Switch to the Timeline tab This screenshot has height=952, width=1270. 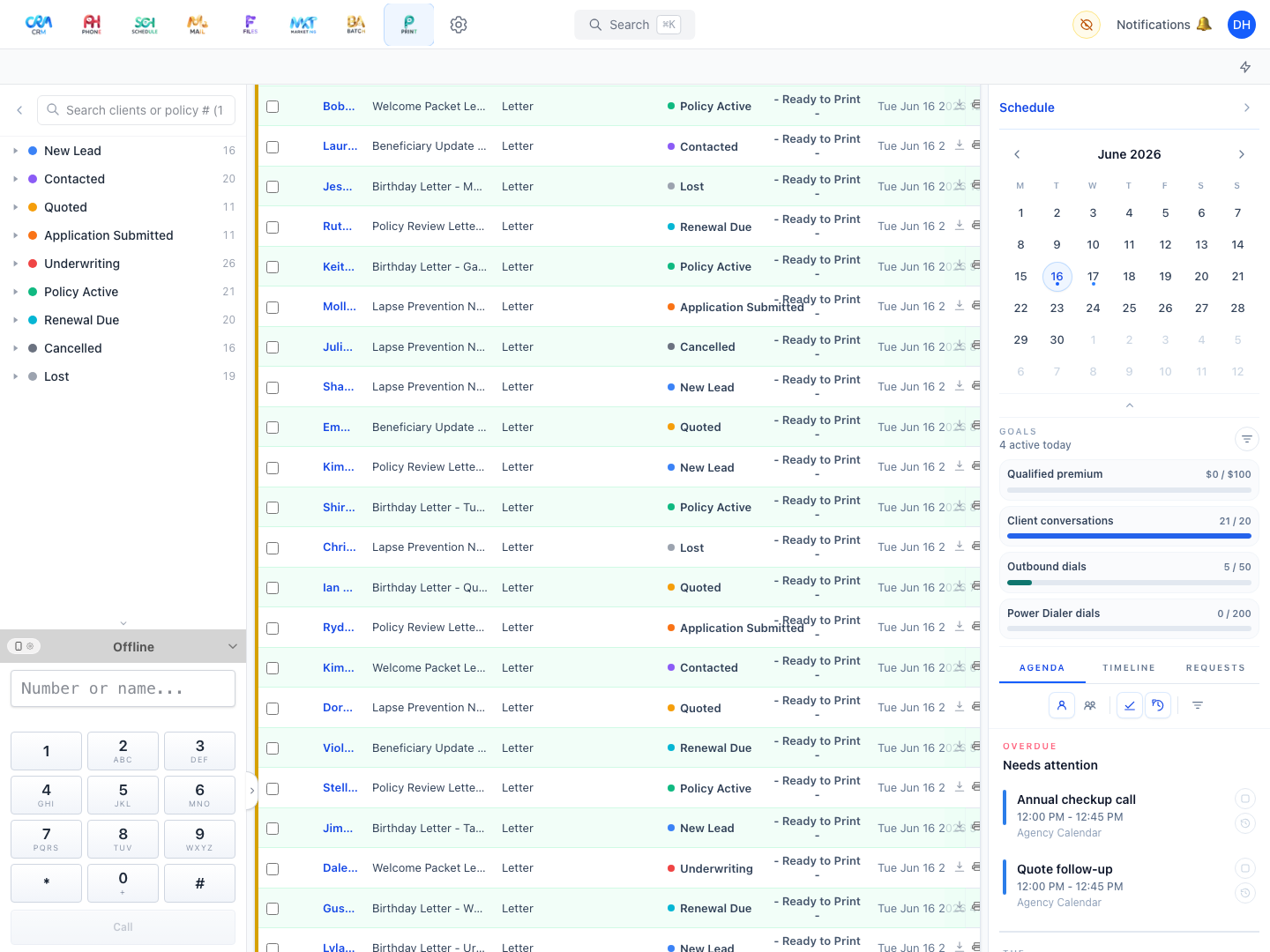[1129, 668]
